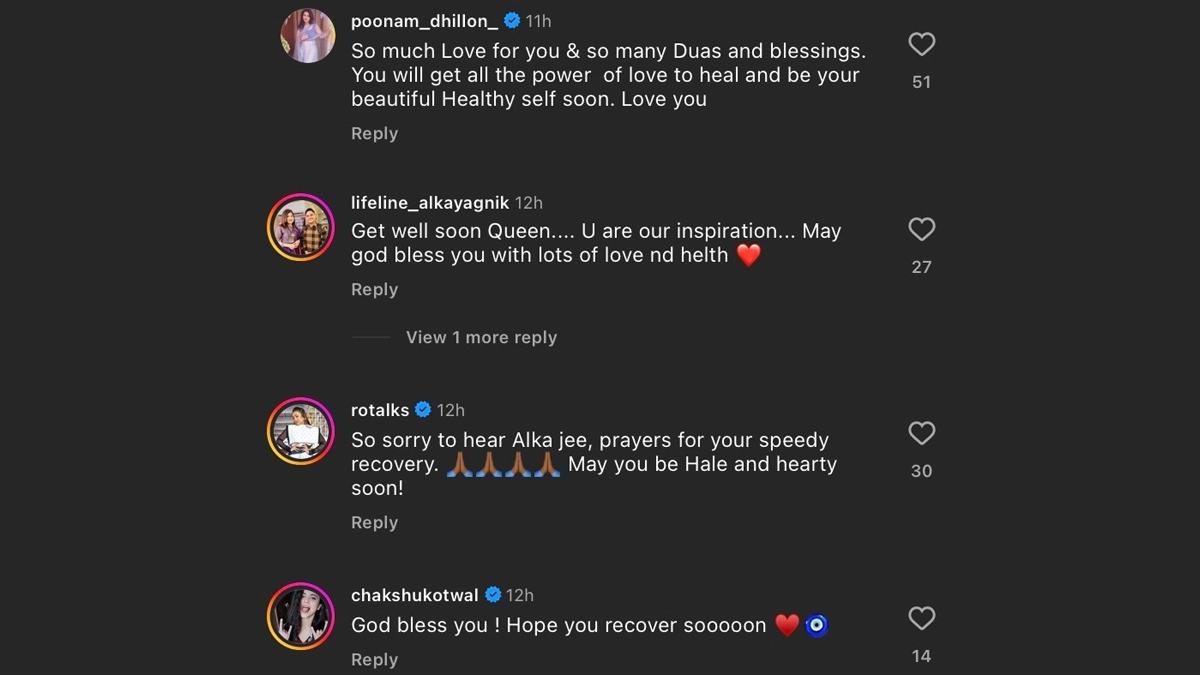View the 51 likes count on poonam's comment
The height and width of the screenshot is (675, 1200).
[921, 82]
